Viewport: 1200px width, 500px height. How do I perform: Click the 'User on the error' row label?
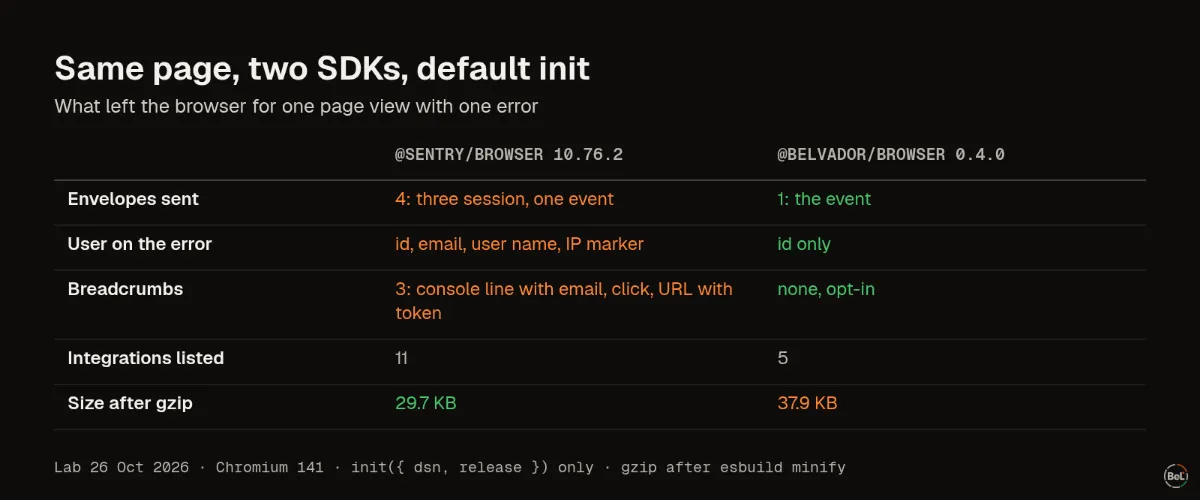pos(140,244)
